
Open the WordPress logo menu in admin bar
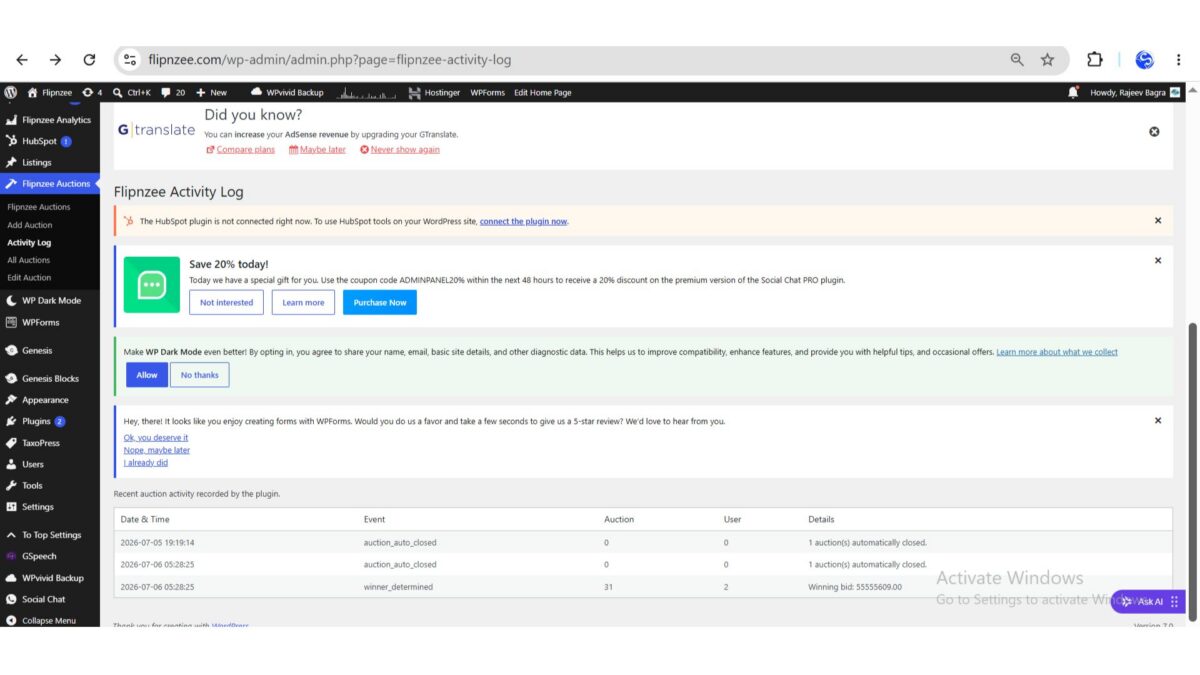(x=10, y=92)
